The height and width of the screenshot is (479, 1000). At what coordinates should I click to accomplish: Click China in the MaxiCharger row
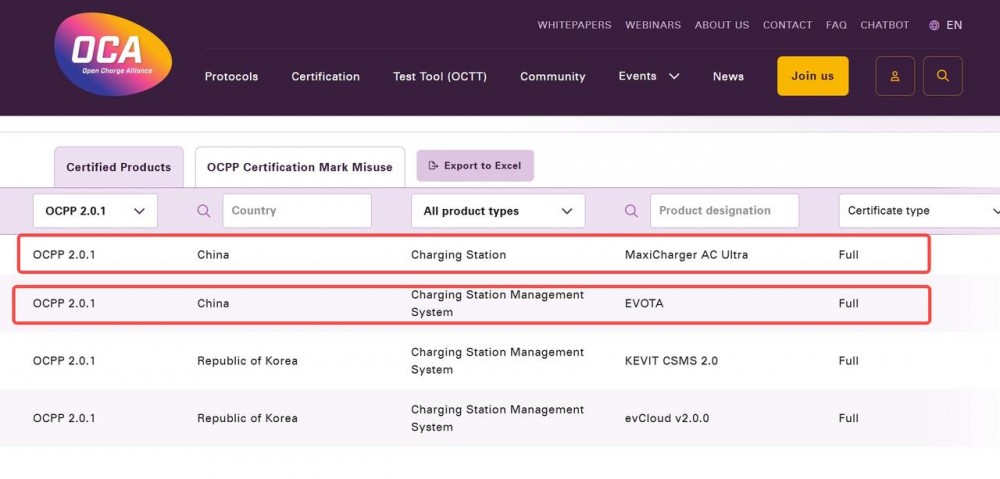click(213, 255)
